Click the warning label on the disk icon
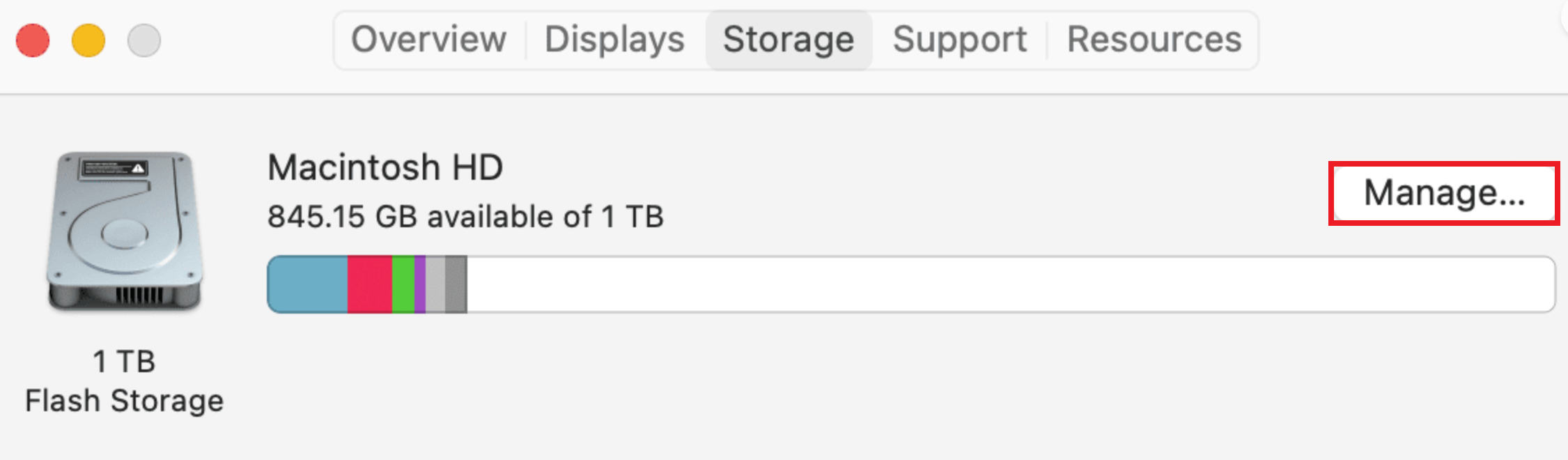The height and width of the screenshot is (460, 1568). tap(115, 167)
